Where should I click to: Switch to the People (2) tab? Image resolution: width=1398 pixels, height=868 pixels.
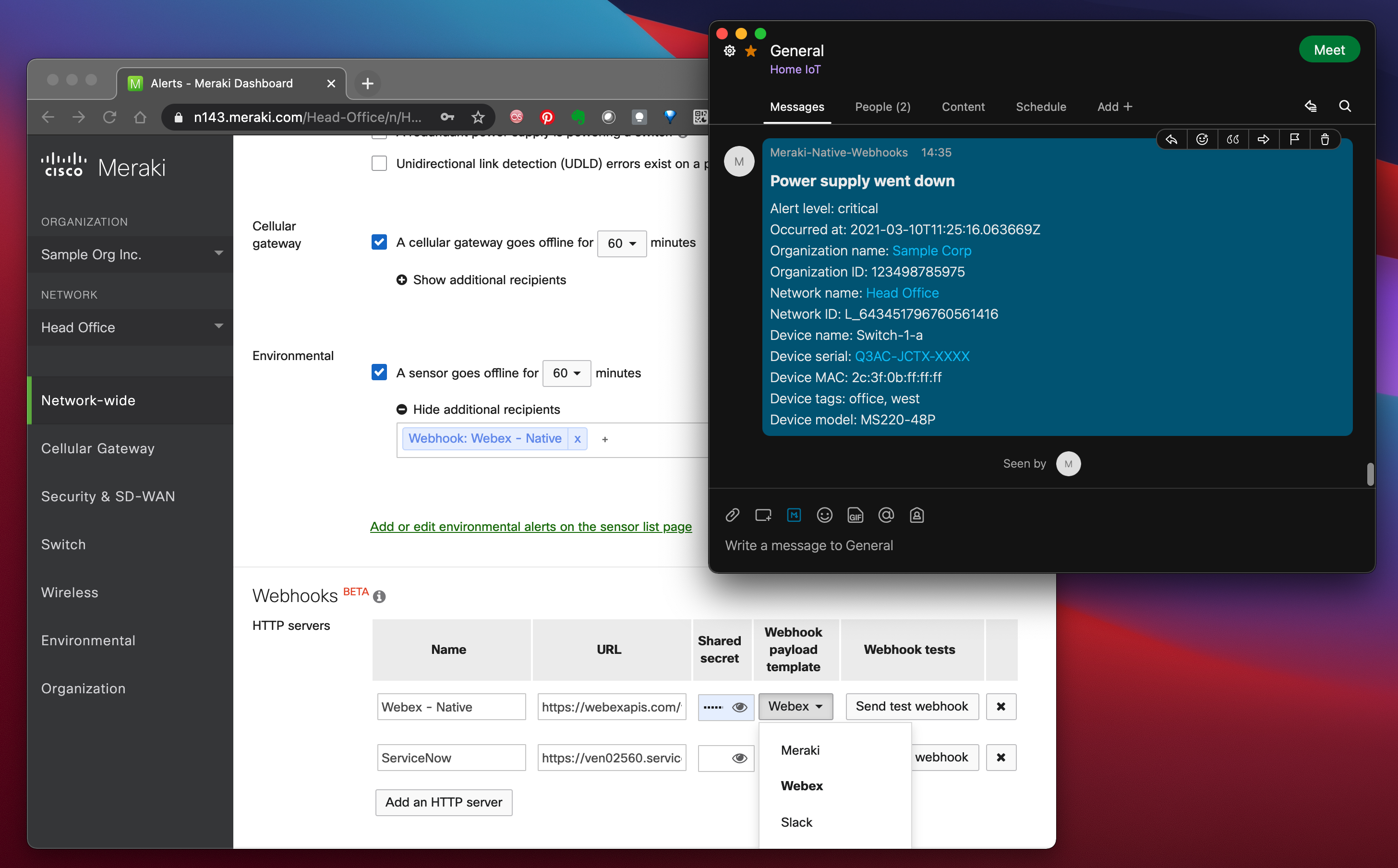[x=882, y=107]
